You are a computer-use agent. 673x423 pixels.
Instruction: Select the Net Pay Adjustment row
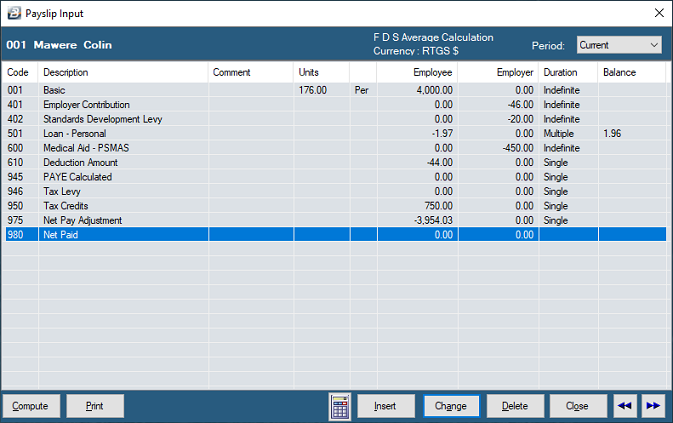pos(336,221)
